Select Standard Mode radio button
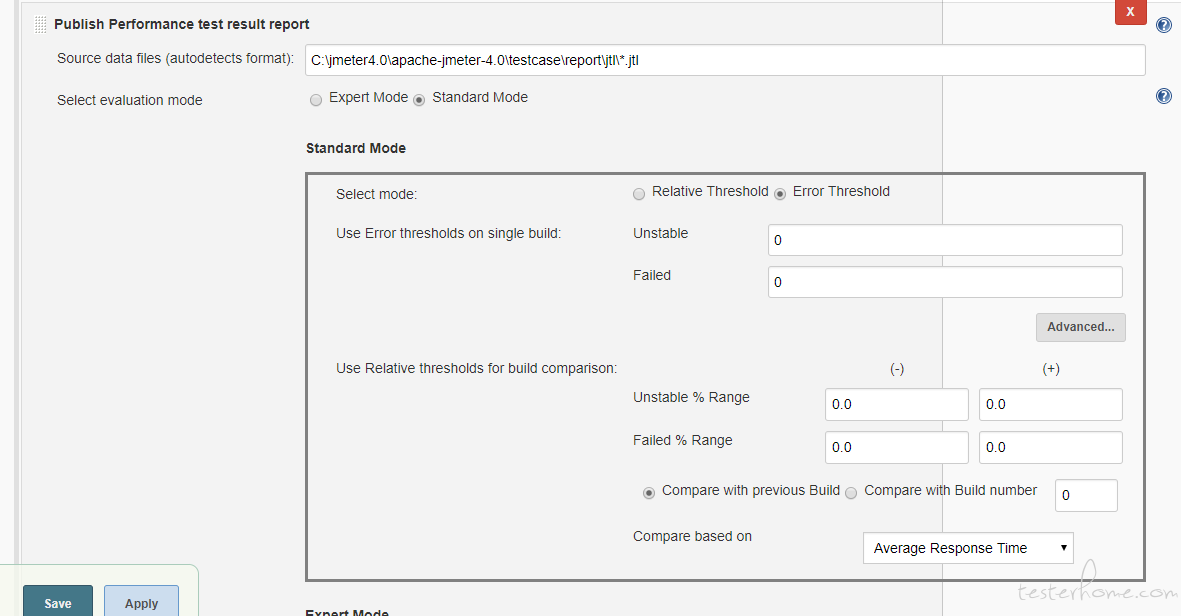 tap(419, 99)
